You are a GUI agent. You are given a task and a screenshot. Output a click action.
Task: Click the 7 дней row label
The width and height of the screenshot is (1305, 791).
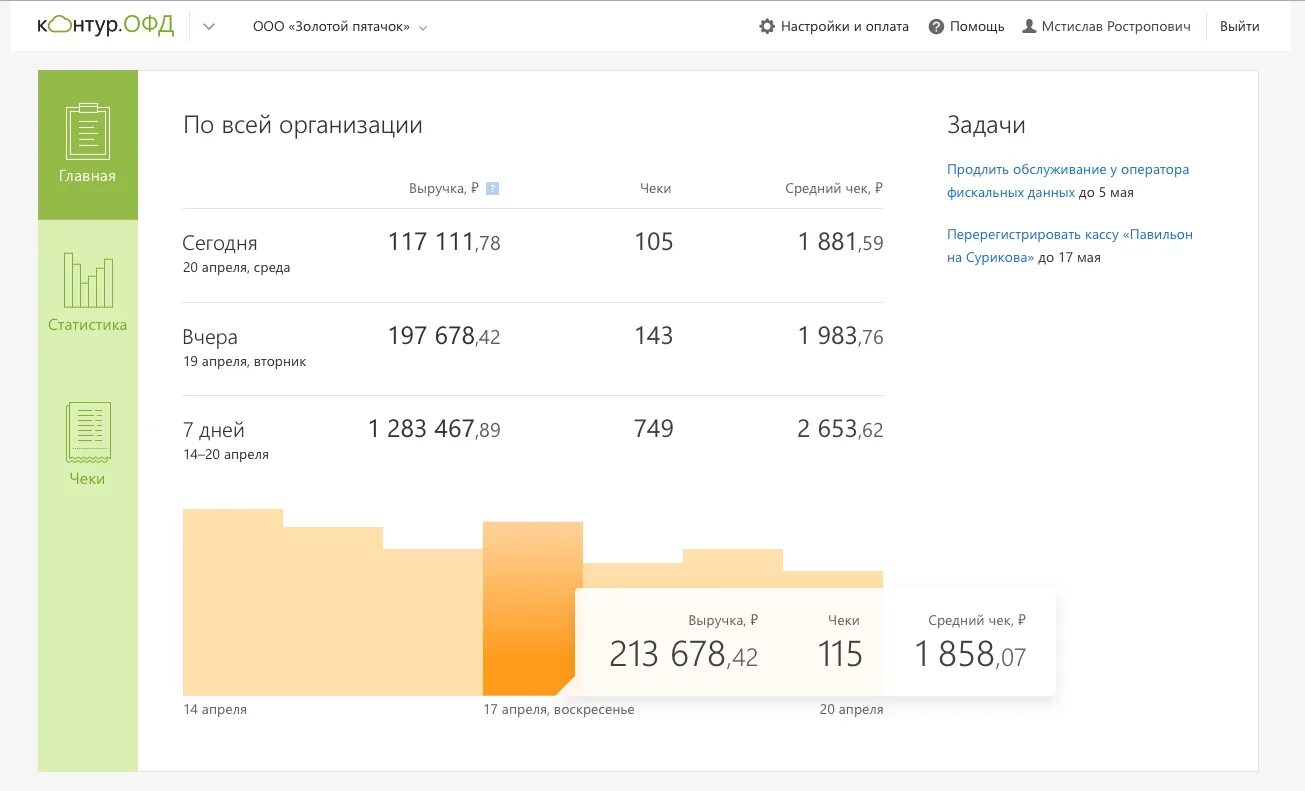click(214, 430)
